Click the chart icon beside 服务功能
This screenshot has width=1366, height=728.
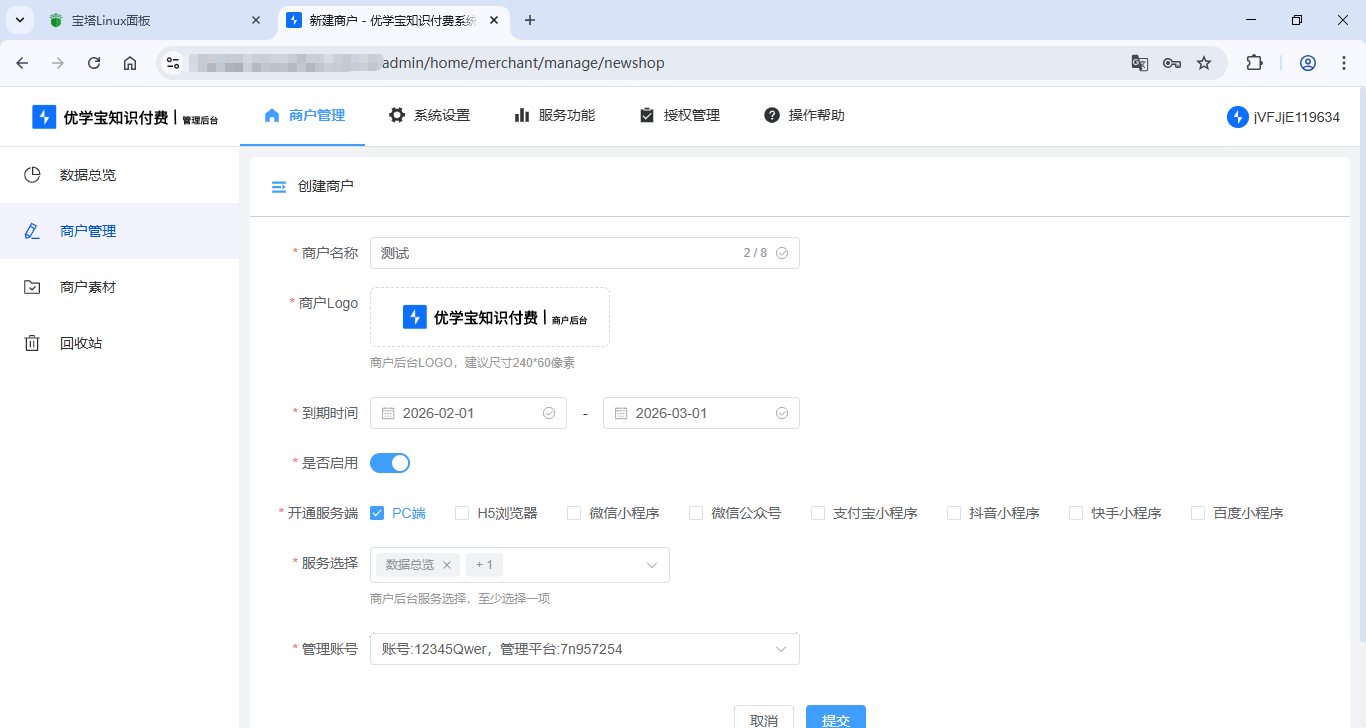pos(522,115)
